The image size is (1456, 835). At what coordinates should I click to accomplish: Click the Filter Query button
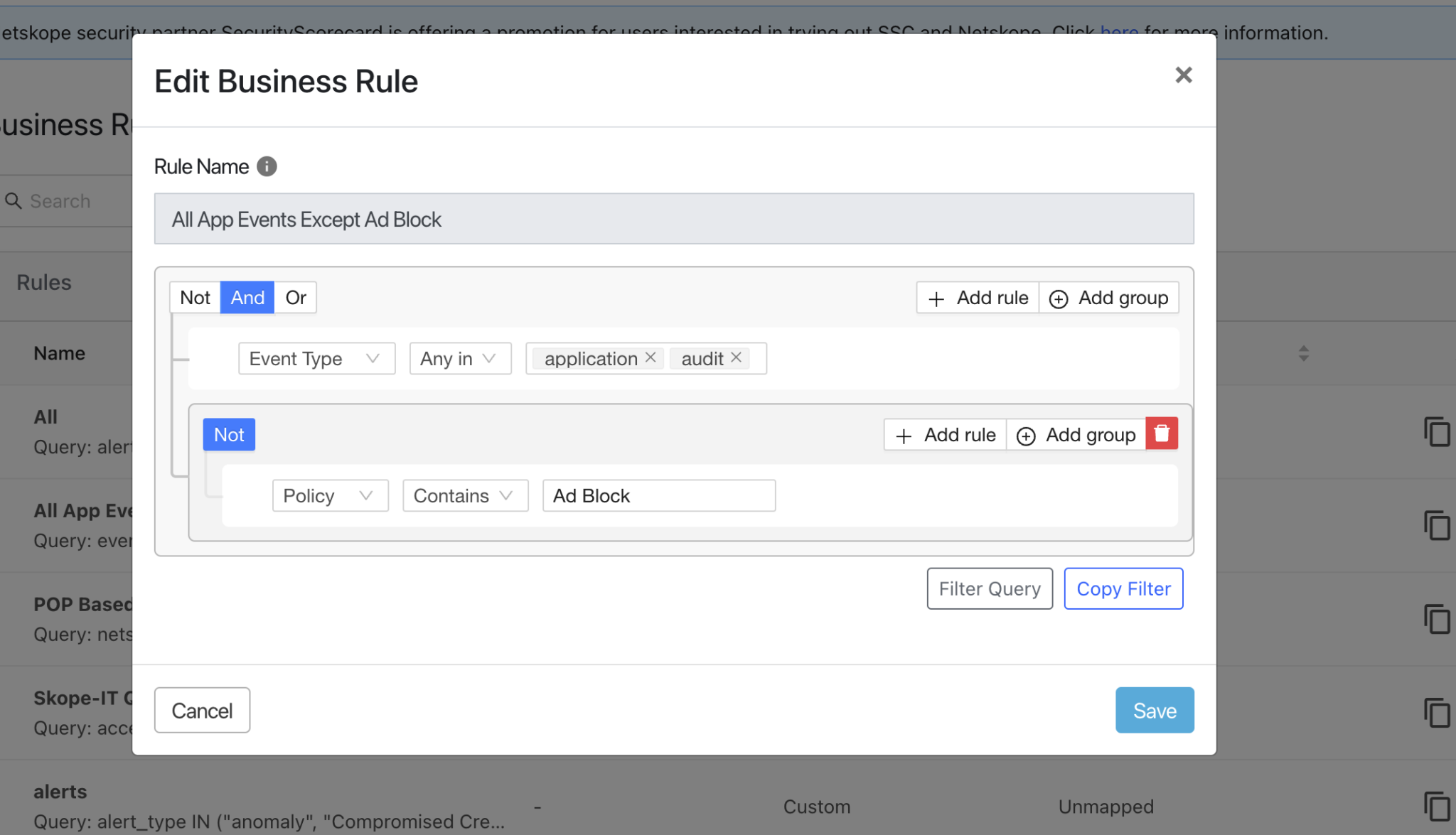[x=989, y=588]
